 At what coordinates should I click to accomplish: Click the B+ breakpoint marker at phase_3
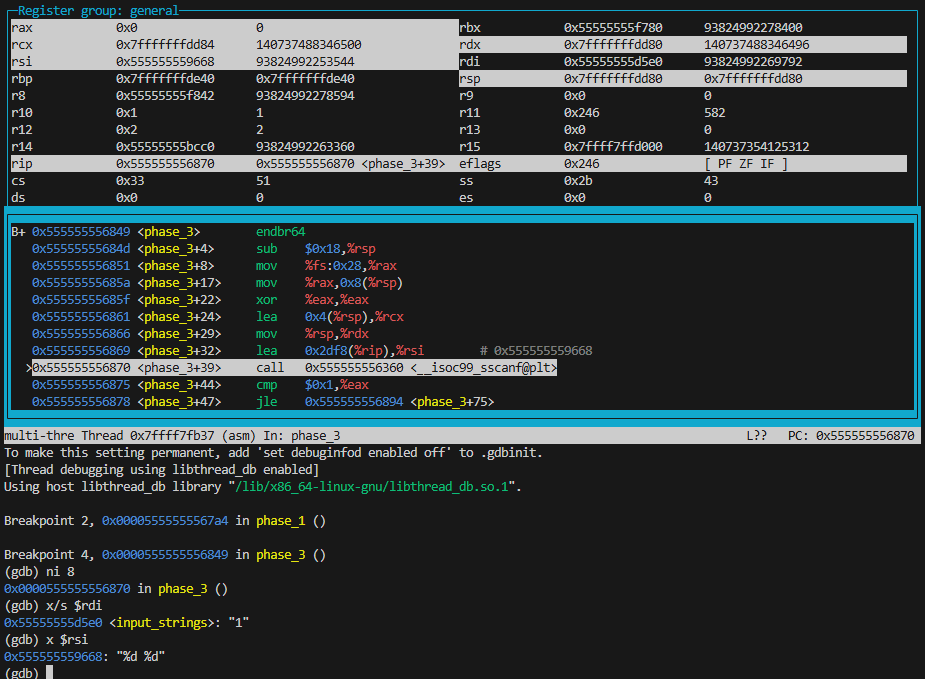tap(19, 232)
